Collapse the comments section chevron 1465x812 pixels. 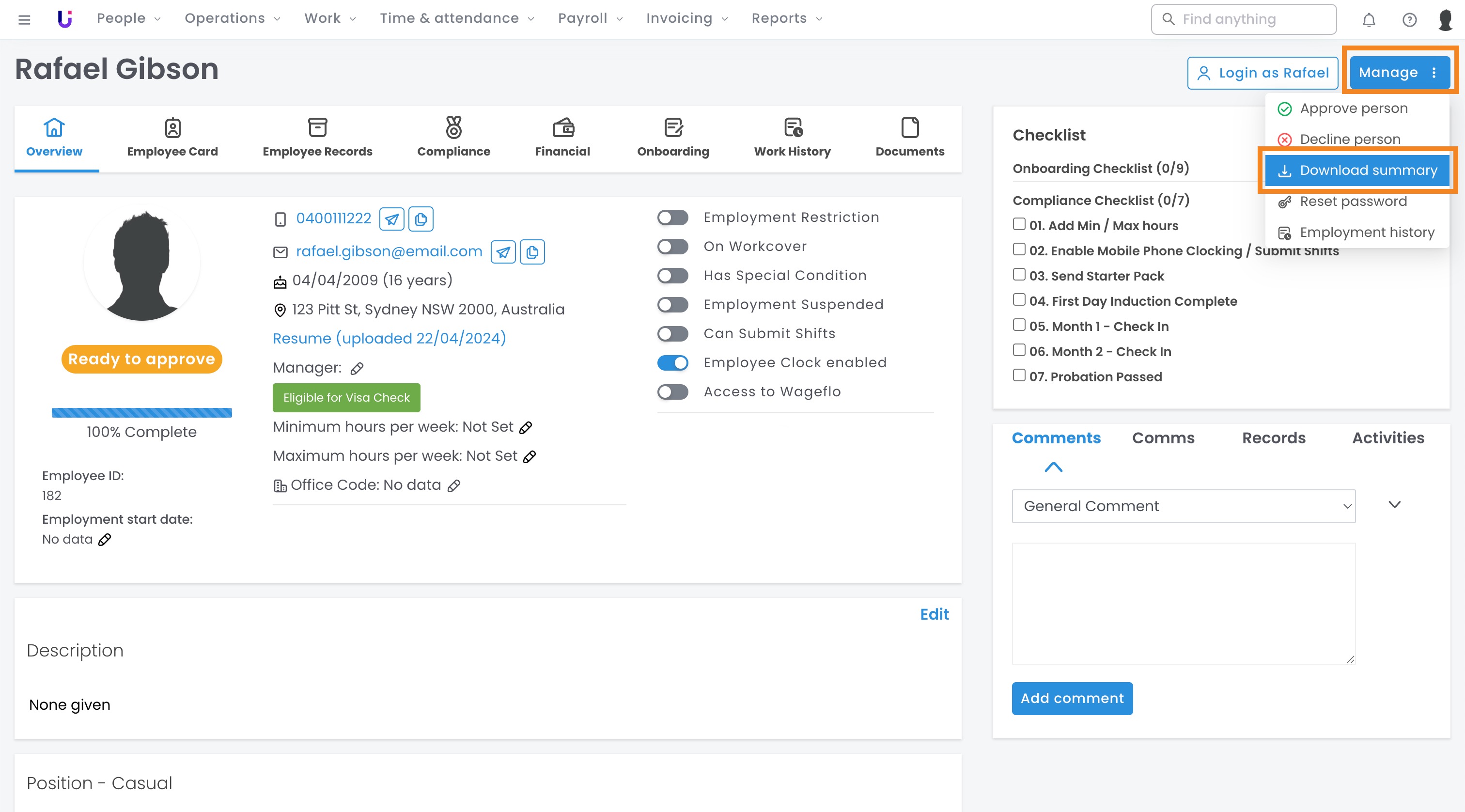coord(1053,468)
